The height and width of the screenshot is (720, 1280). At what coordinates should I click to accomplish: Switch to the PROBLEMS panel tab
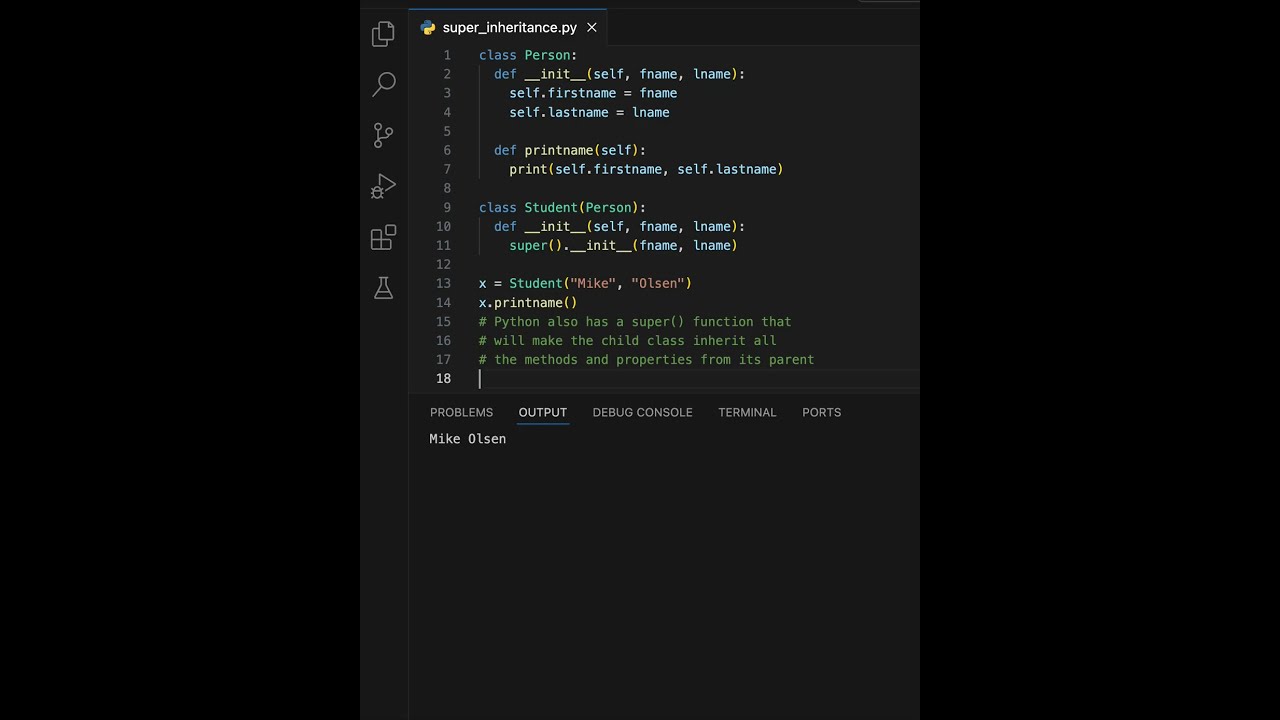(461, 412)
